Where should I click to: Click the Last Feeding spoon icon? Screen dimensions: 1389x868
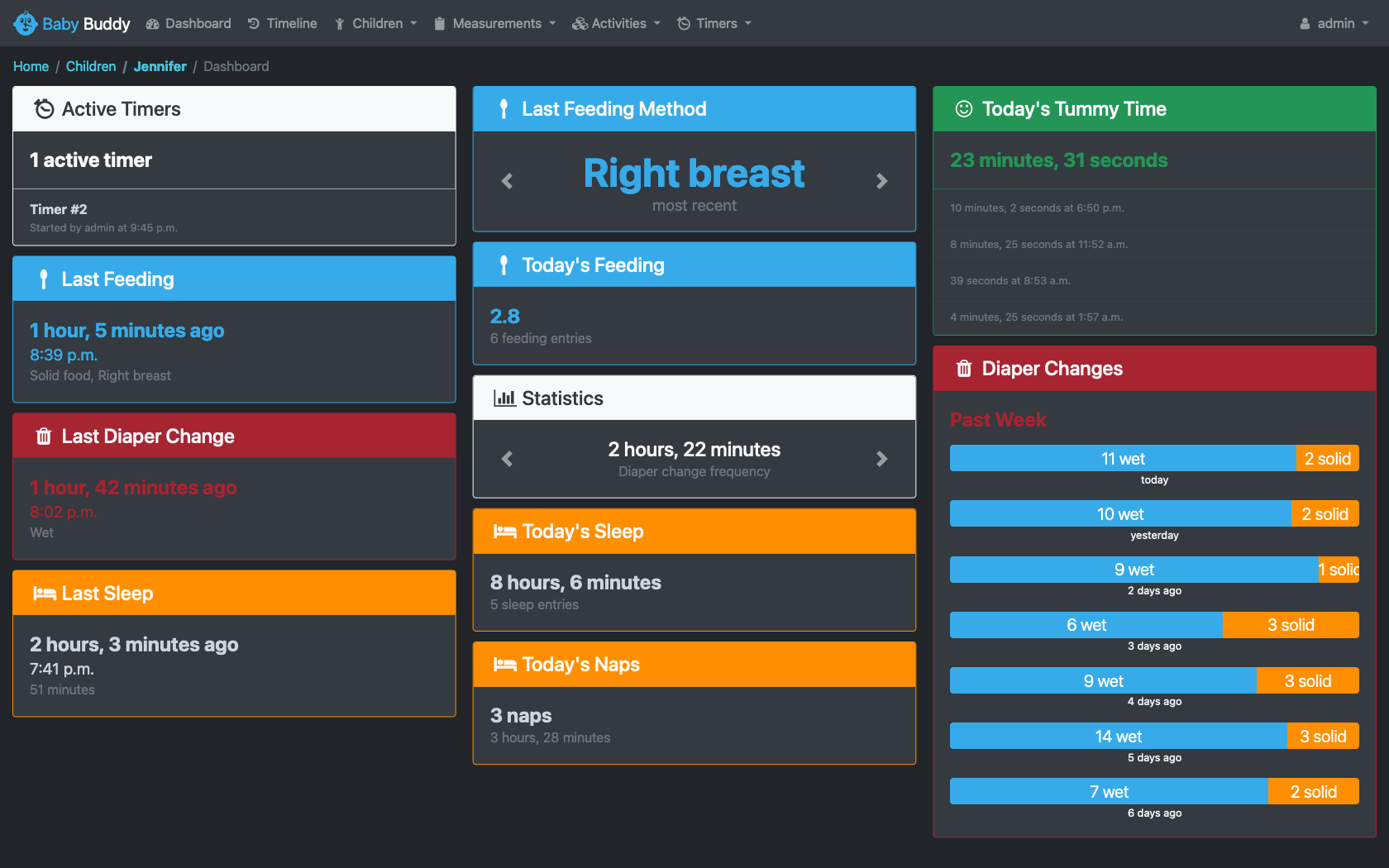44,279
